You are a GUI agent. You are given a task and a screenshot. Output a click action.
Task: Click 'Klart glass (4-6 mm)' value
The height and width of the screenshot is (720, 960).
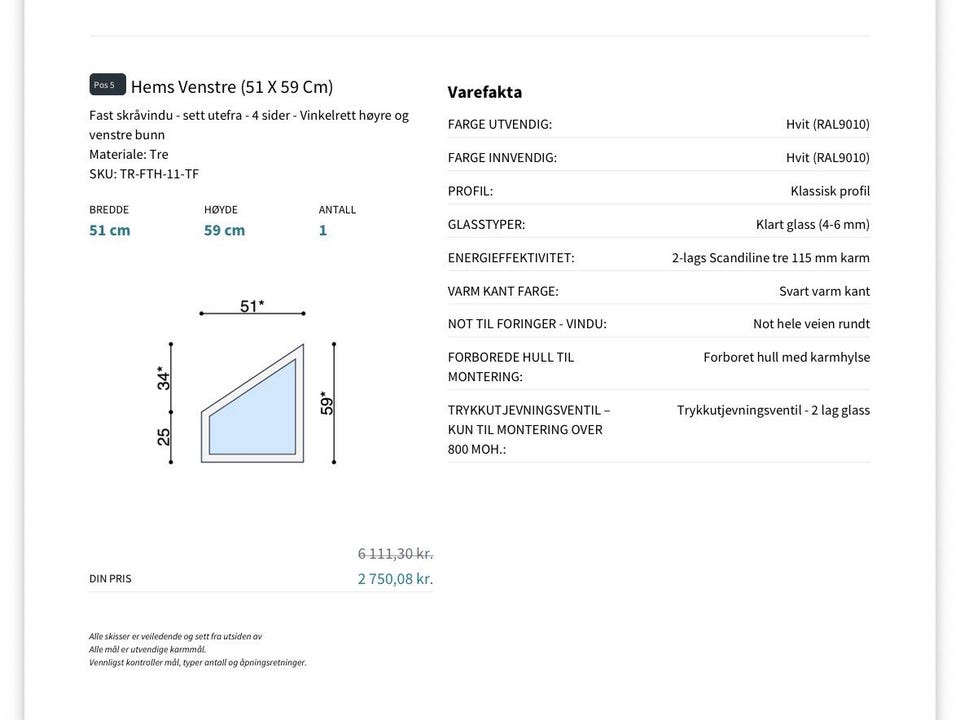[813, 224]
